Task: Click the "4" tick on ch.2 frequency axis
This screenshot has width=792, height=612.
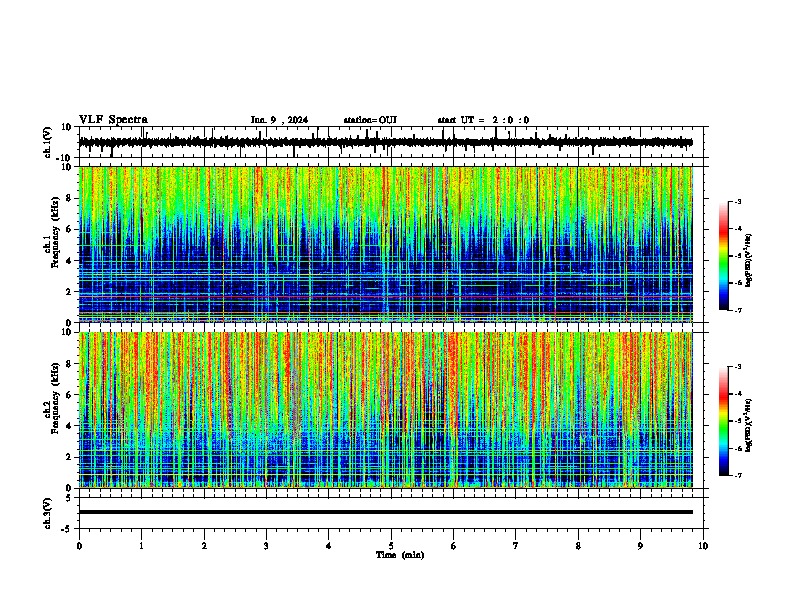Action: (x=70, y=426)
